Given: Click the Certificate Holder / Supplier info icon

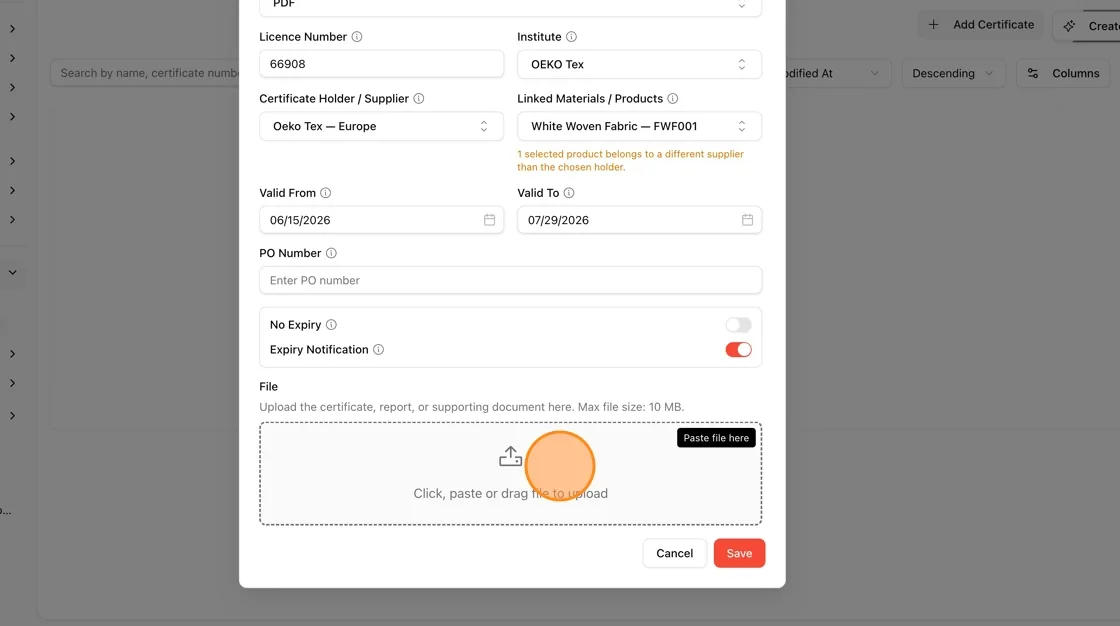Looking at the screenshot, I should coord(419,99).
